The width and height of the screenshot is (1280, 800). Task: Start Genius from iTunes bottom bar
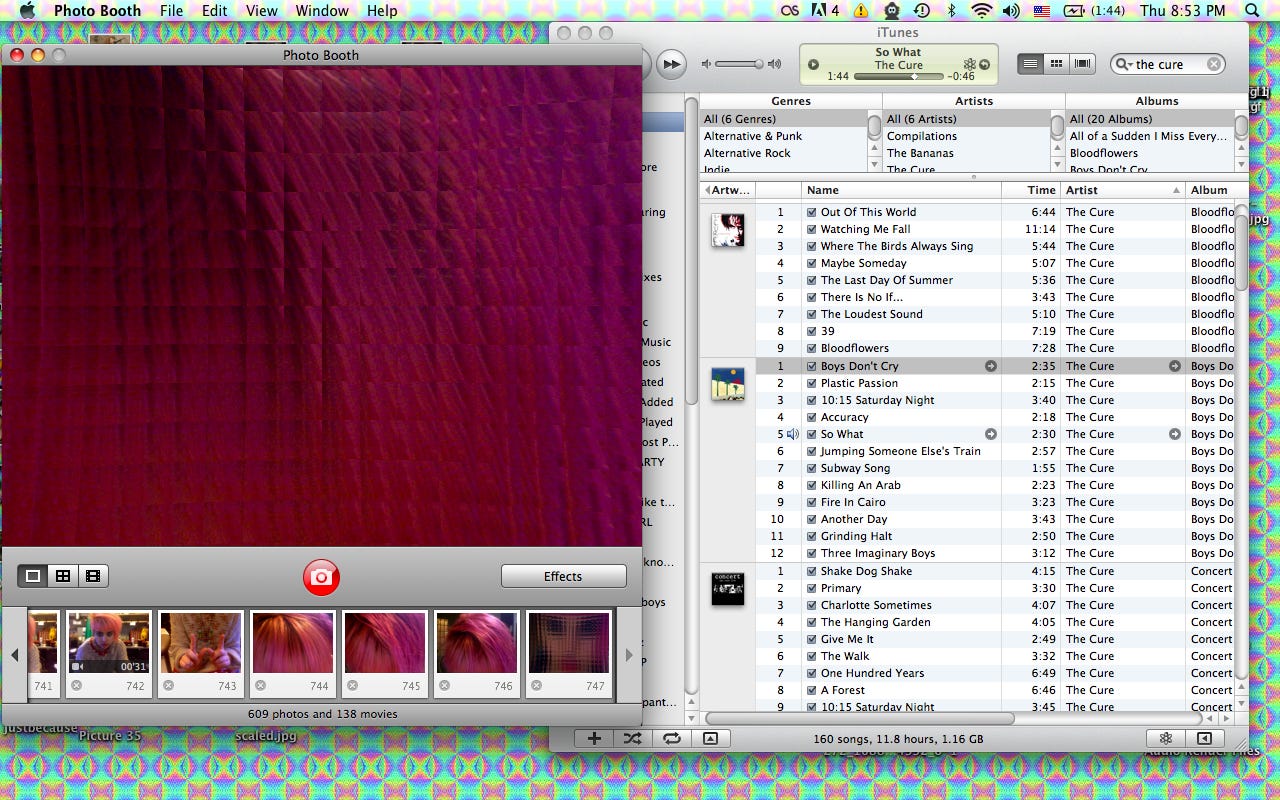click(1165, 738)
